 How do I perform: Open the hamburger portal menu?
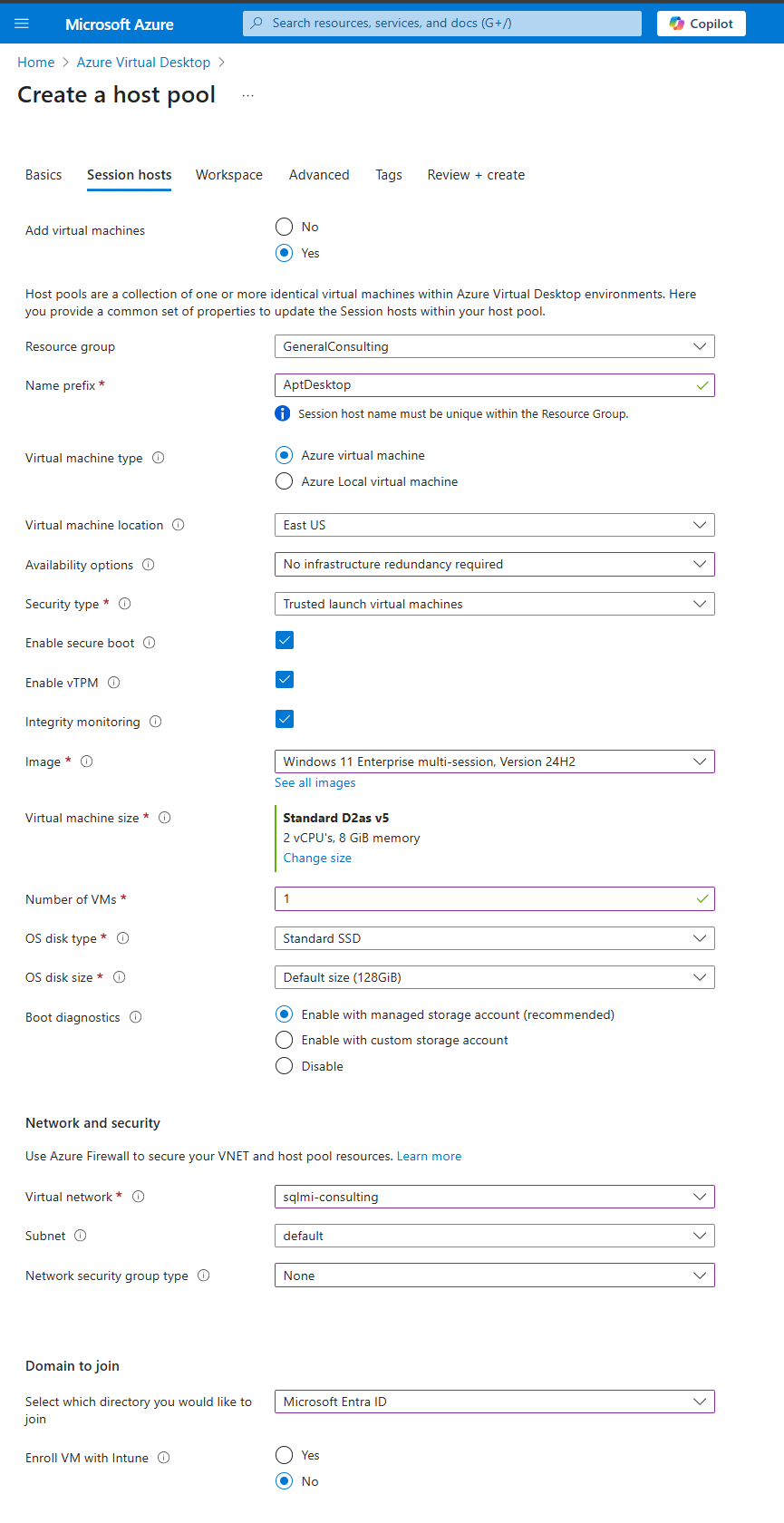22,24
